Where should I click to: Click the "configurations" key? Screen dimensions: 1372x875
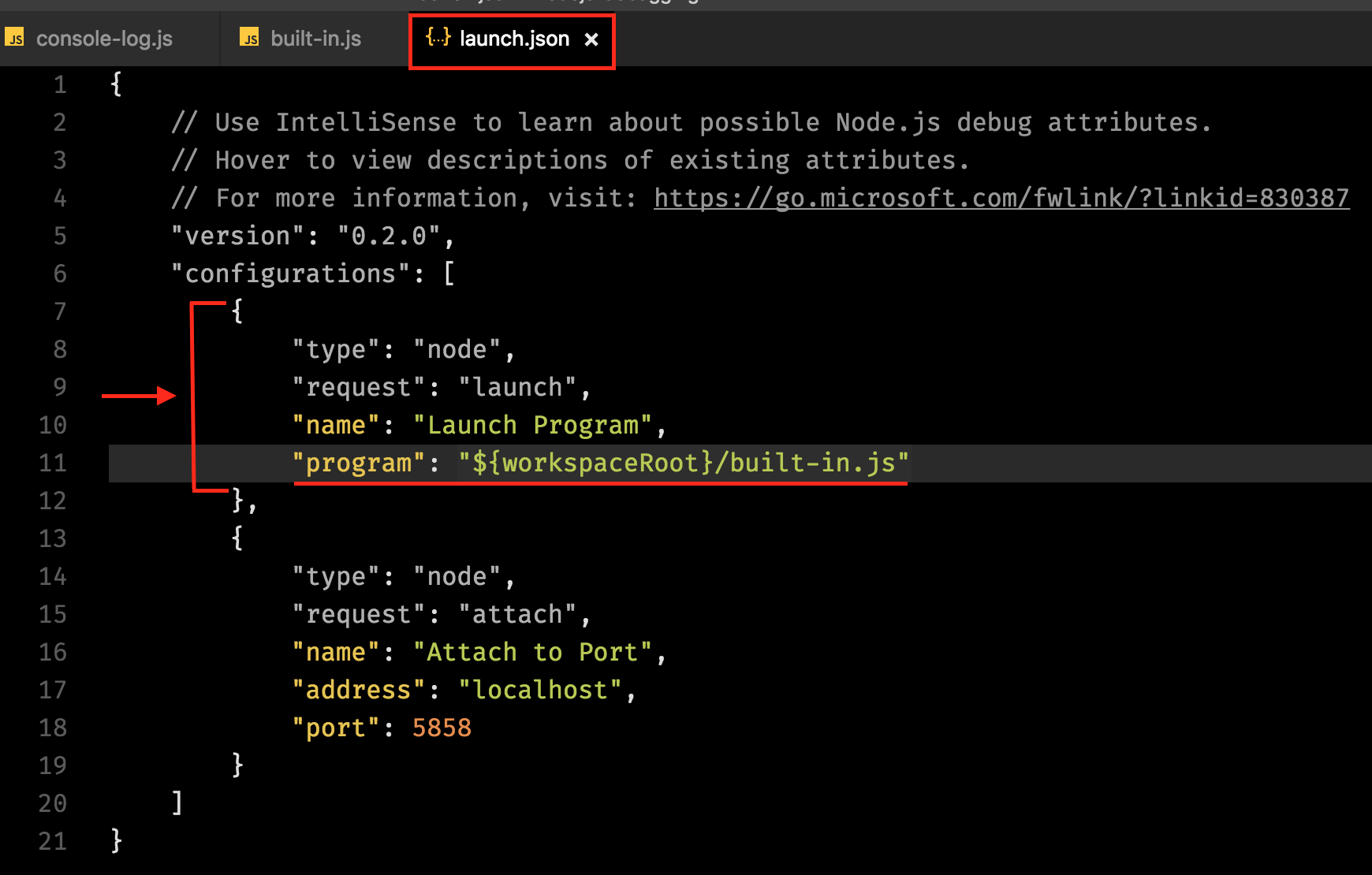tap(290, 274)
